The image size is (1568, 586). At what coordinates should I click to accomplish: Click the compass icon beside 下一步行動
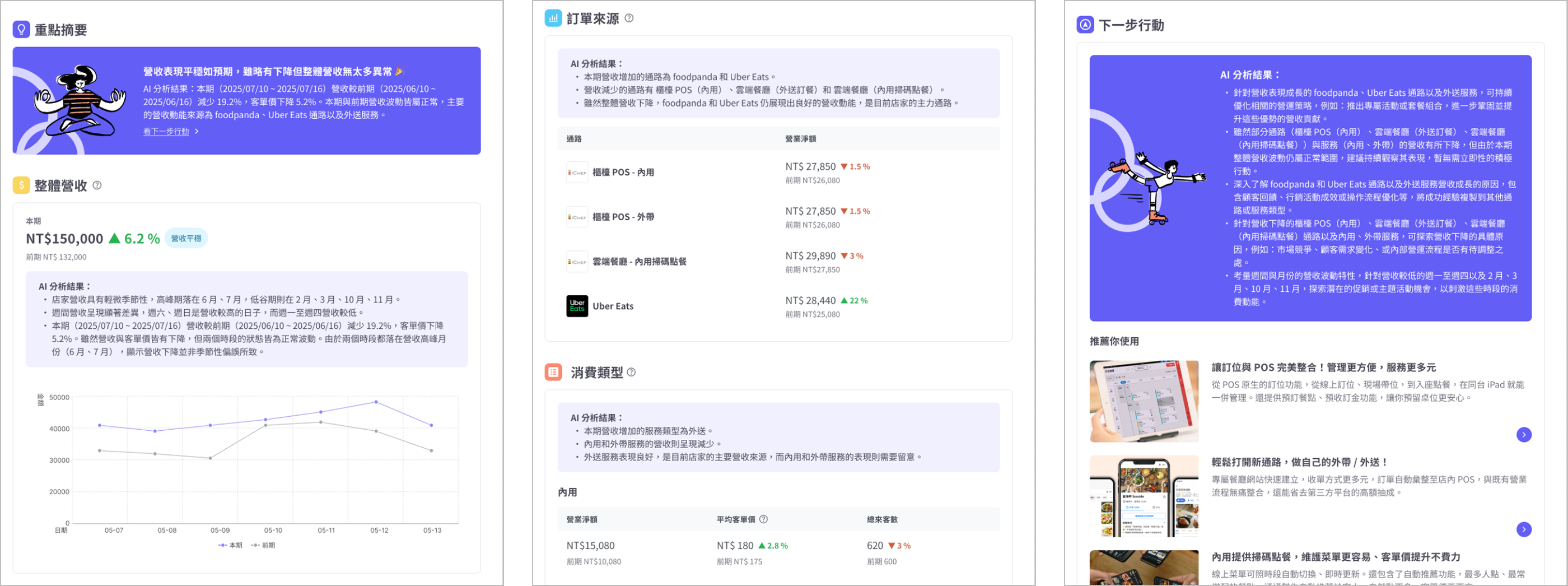point(1085,25)
